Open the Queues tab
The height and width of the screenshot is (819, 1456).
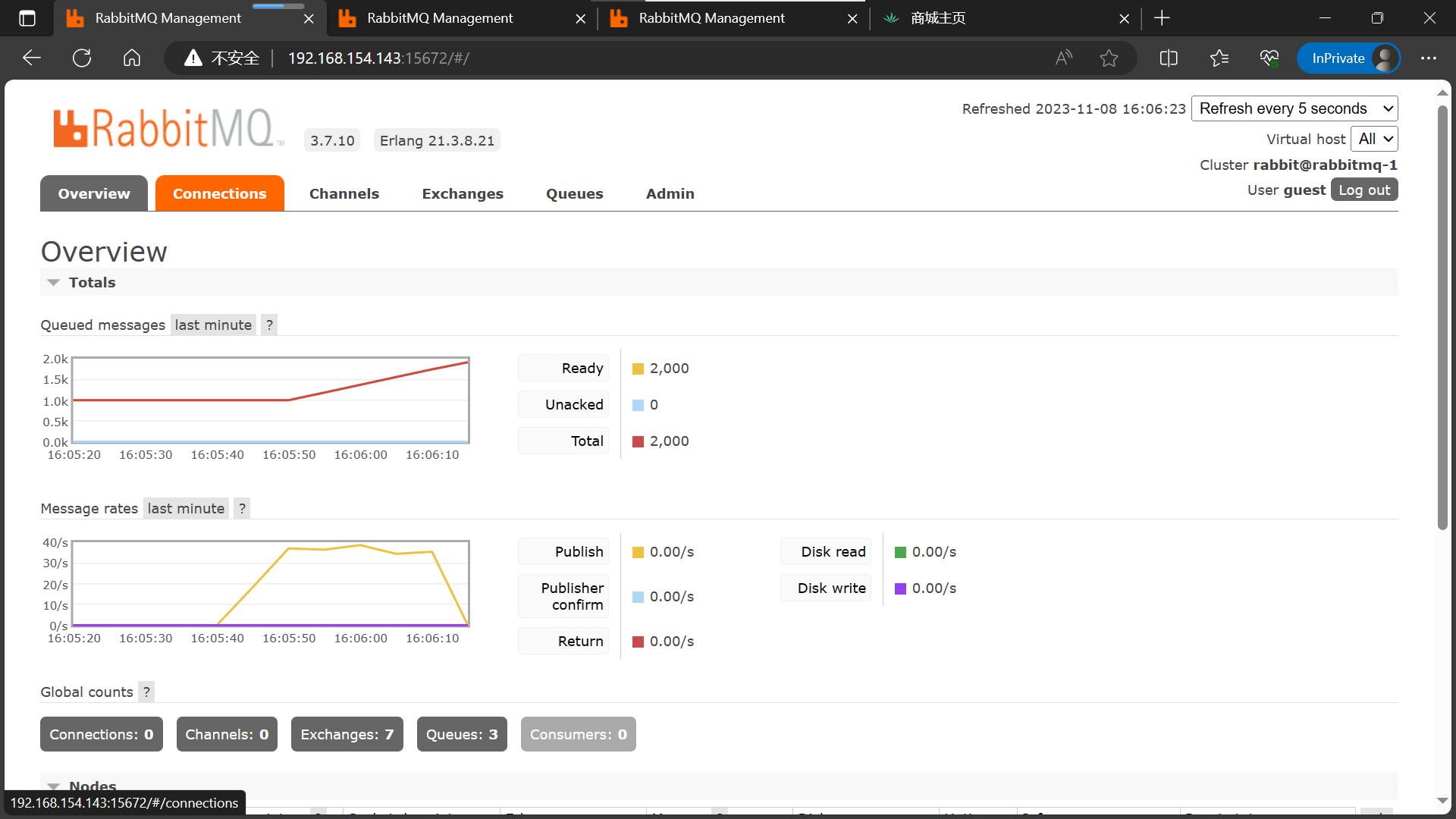point(575,193)
